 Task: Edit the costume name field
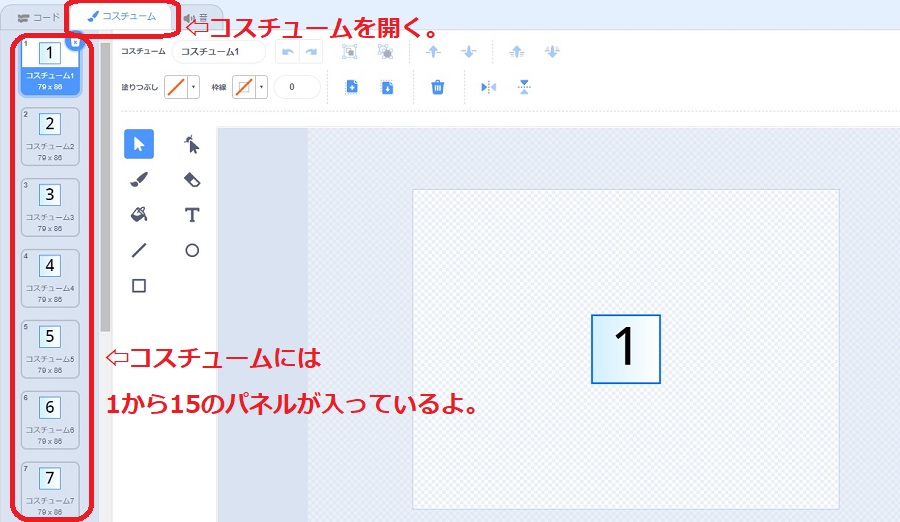point(219,52)
